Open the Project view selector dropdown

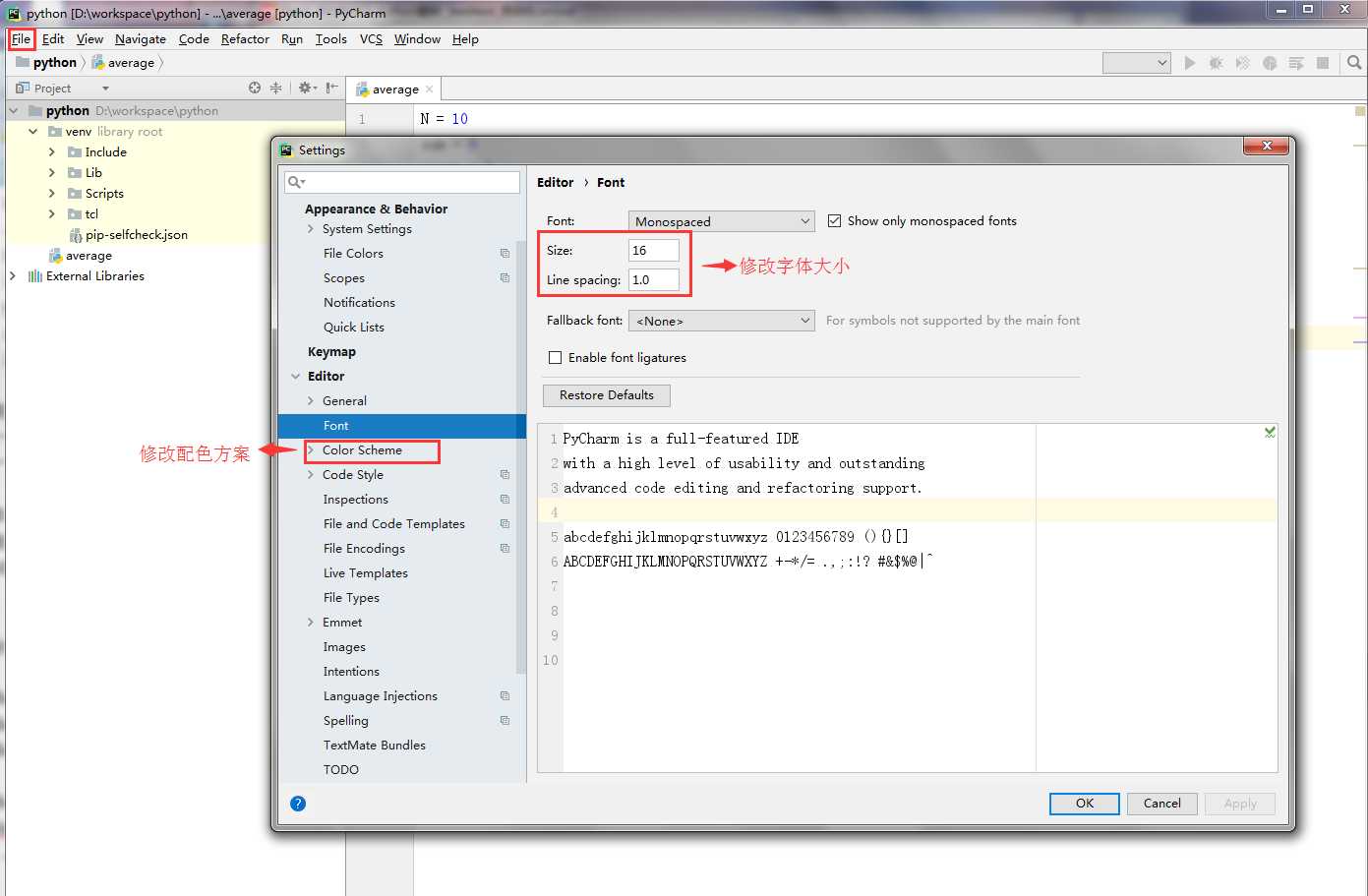click(105, 89)
